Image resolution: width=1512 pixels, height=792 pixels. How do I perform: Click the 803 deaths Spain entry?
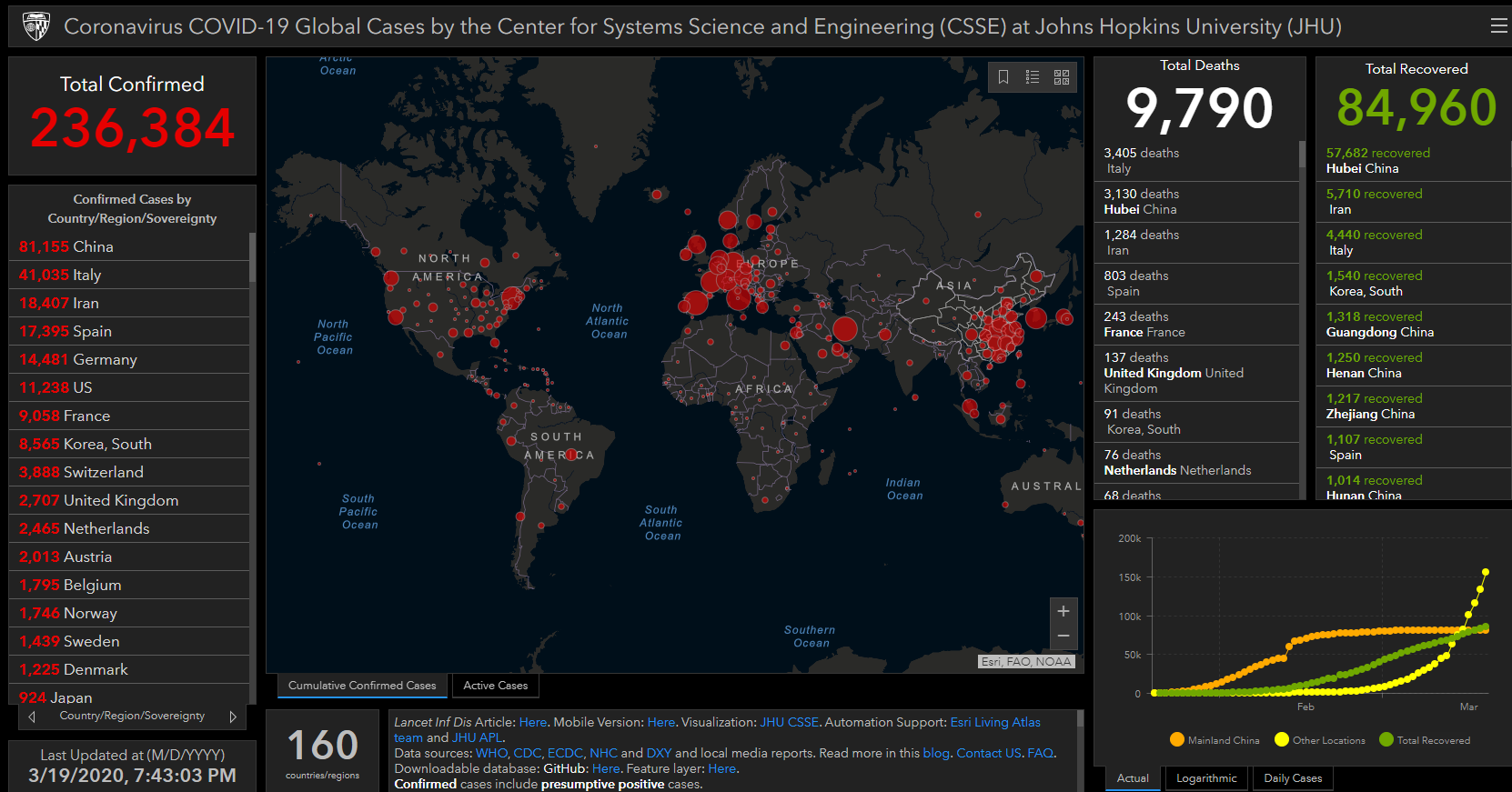click(x=1196, y=284)
